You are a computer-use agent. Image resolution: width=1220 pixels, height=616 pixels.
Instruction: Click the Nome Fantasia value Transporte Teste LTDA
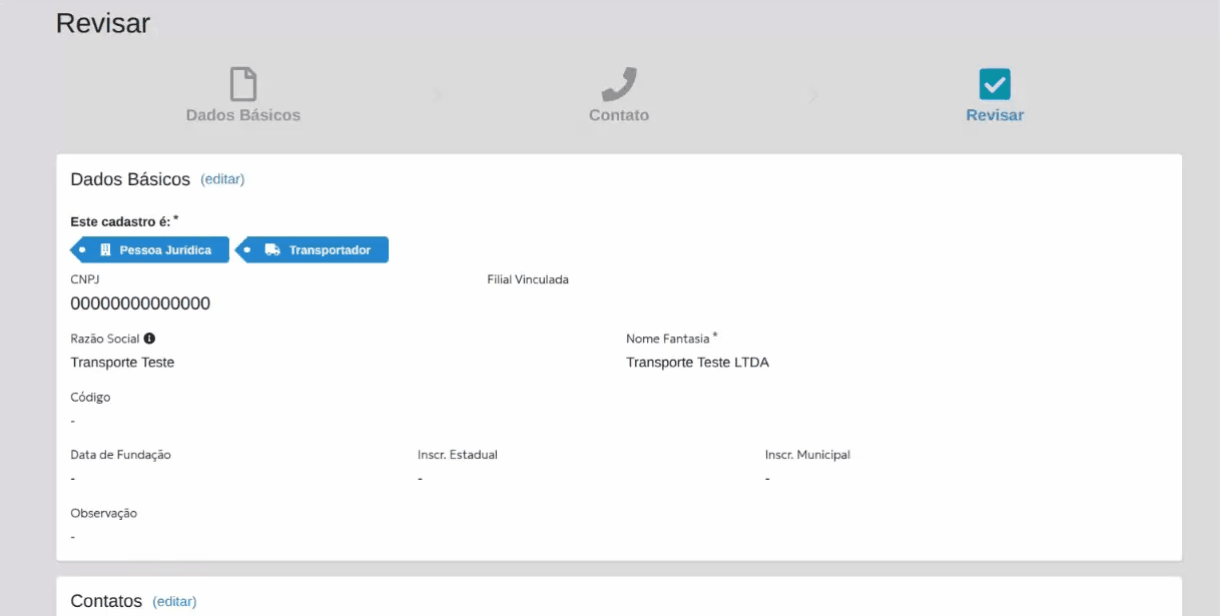click(697, 362)
